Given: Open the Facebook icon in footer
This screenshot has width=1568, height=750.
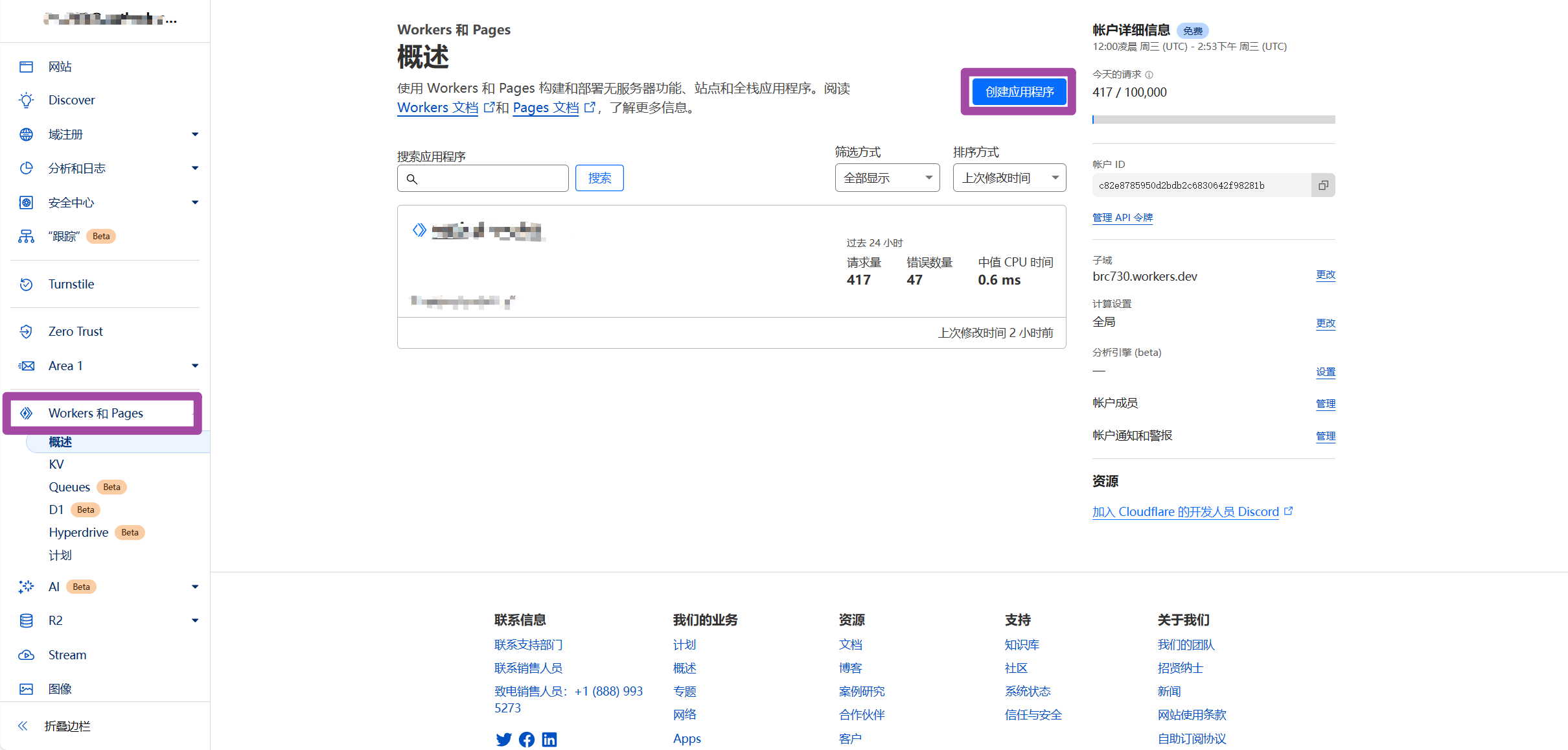Looking at the screenshot, I should pyautogui.click(x=527, y=740).
